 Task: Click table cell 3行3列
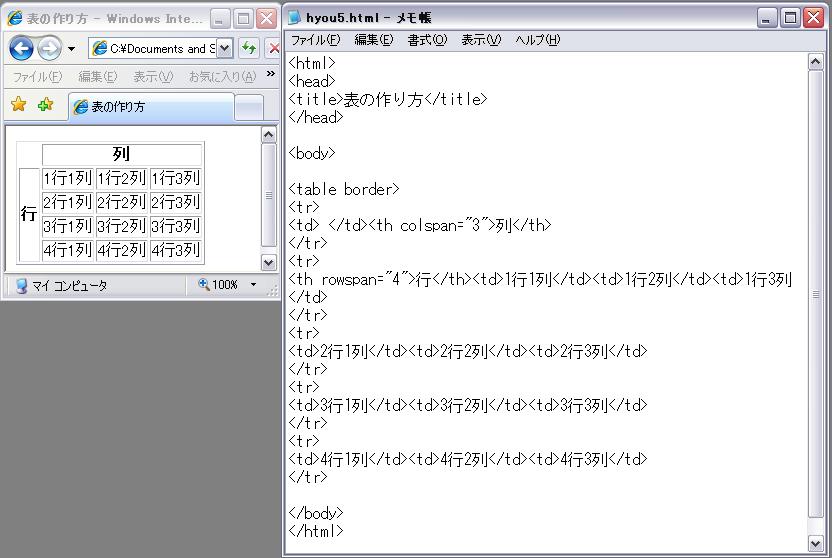[176, 226]
